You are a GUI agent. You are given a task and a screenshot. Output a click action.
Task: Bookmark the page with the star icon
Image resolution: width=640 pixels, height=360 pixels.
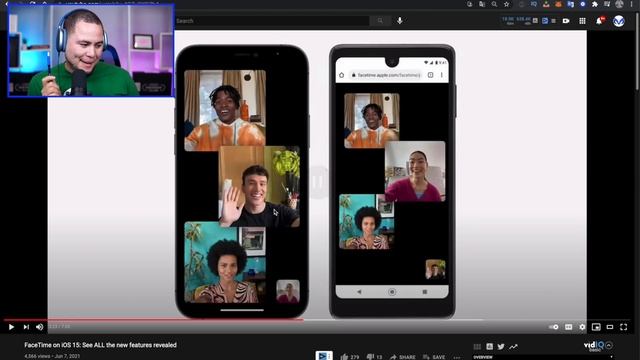click(x=507, y=4)
